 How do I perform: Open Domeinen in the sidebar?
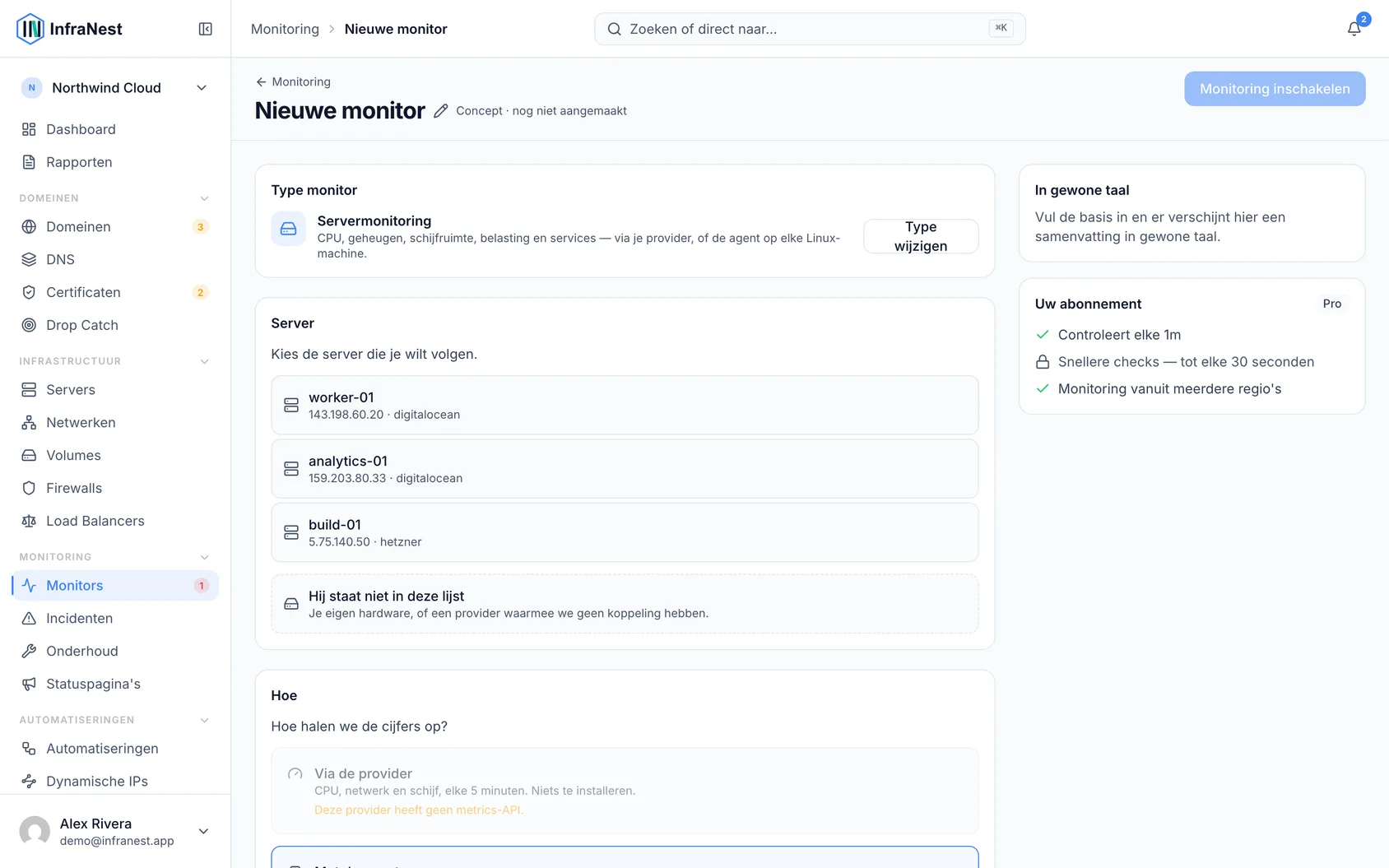115,226
